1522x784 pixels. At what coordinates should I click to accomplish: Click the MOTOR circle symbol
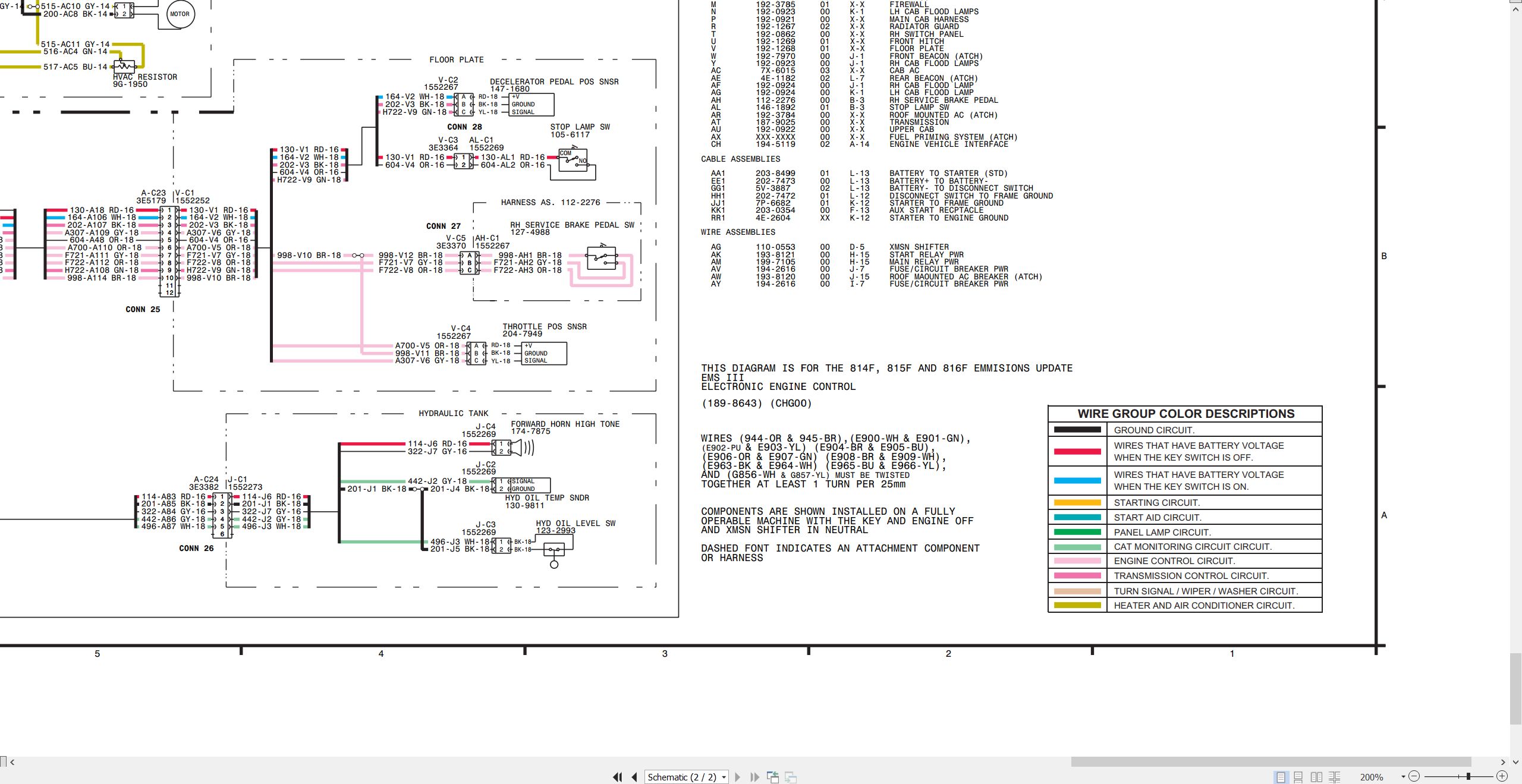point(180,14)
